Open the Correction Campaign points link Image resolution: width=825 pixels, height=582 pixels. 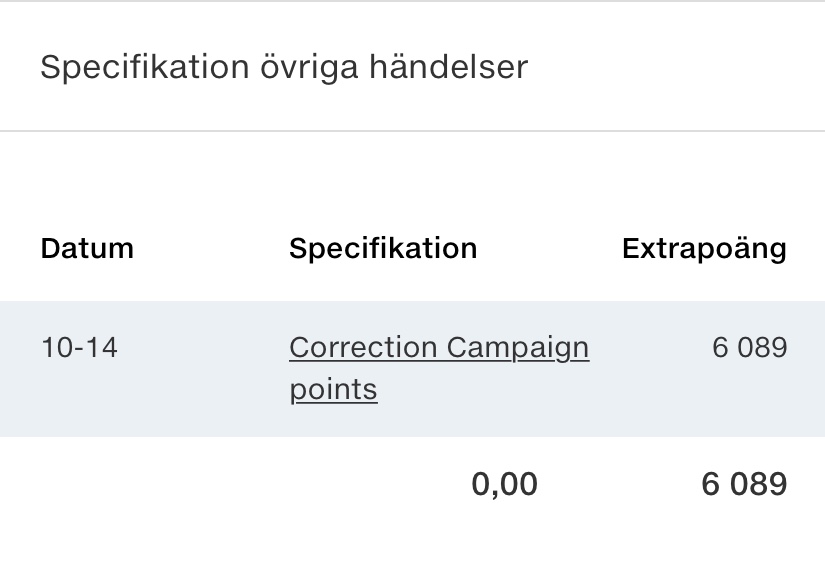pos(438,348)
